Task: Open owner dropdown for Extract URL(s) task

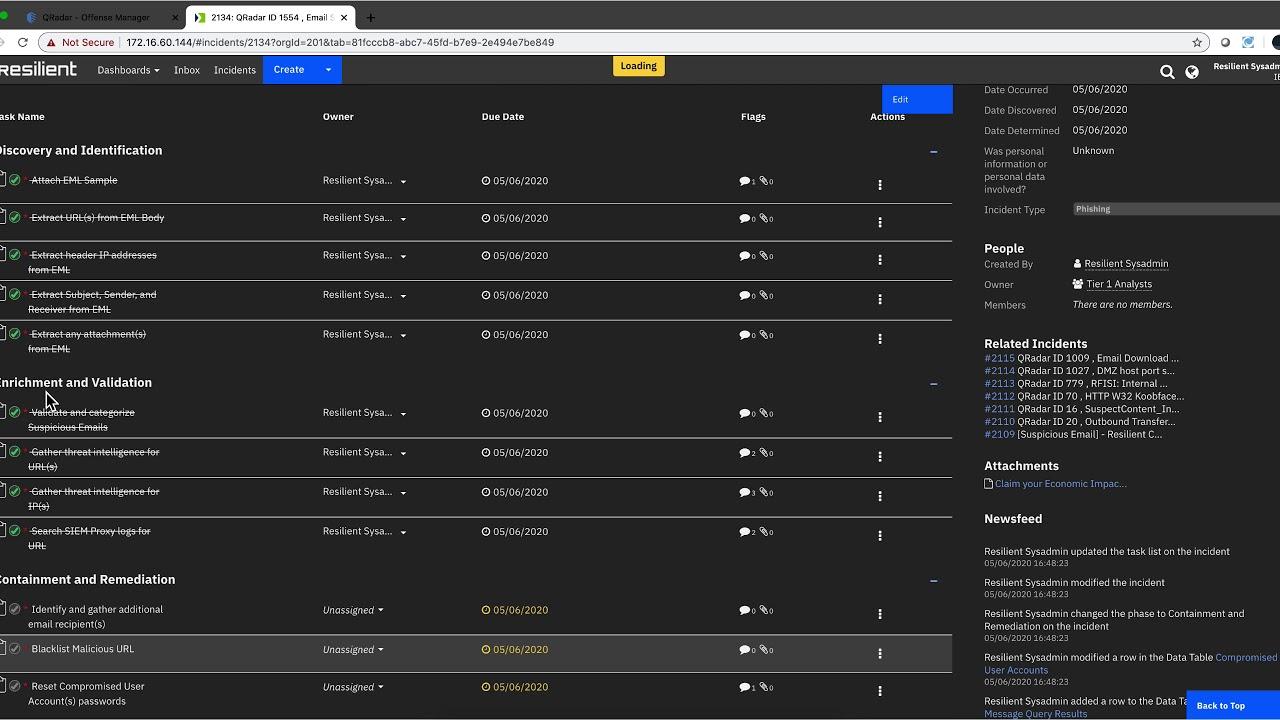Action: (x=364, y=218)
